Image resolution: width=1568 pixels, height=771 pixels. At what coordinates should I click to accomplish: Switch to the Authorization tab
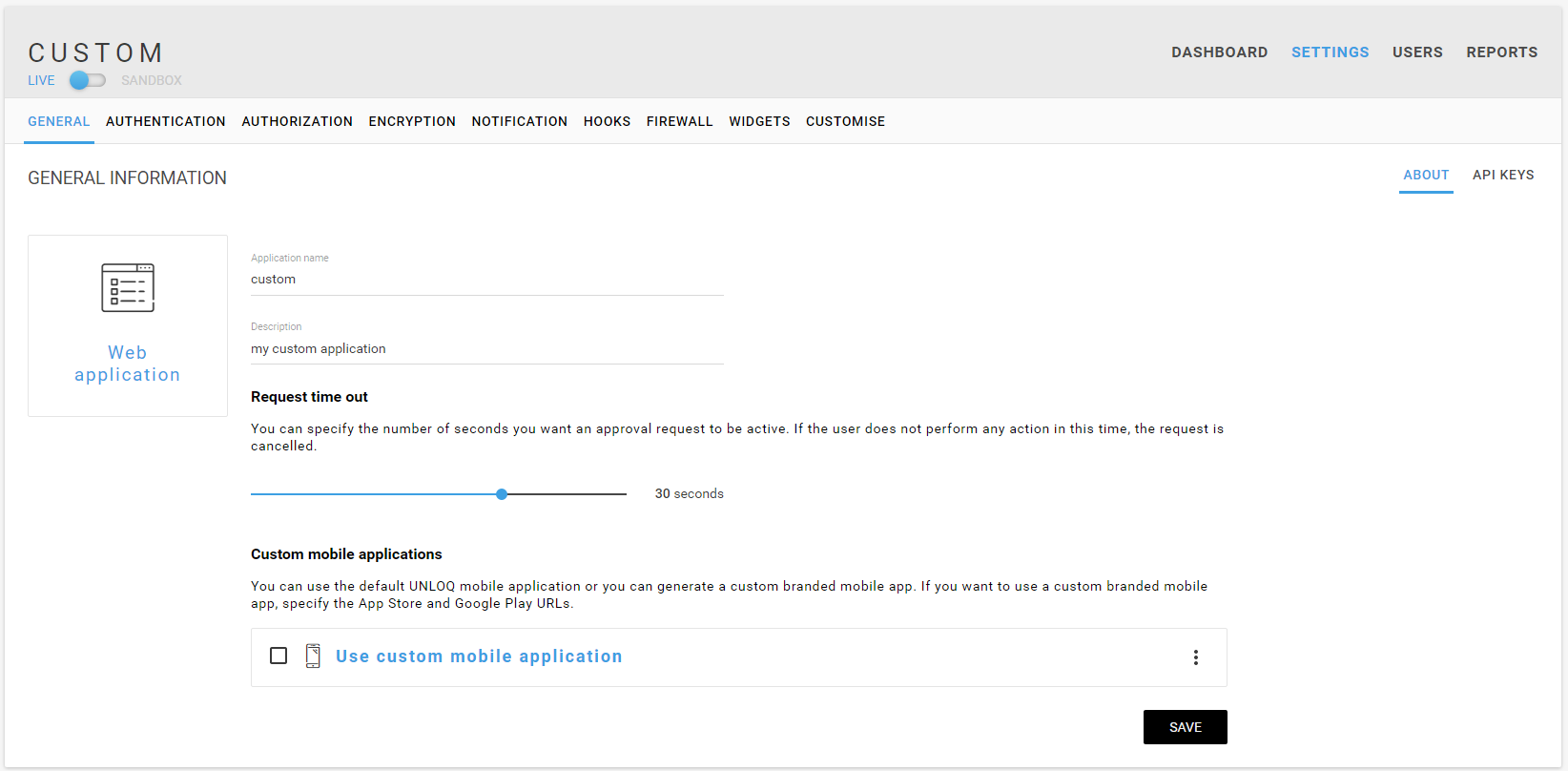[x=297, y=121]
